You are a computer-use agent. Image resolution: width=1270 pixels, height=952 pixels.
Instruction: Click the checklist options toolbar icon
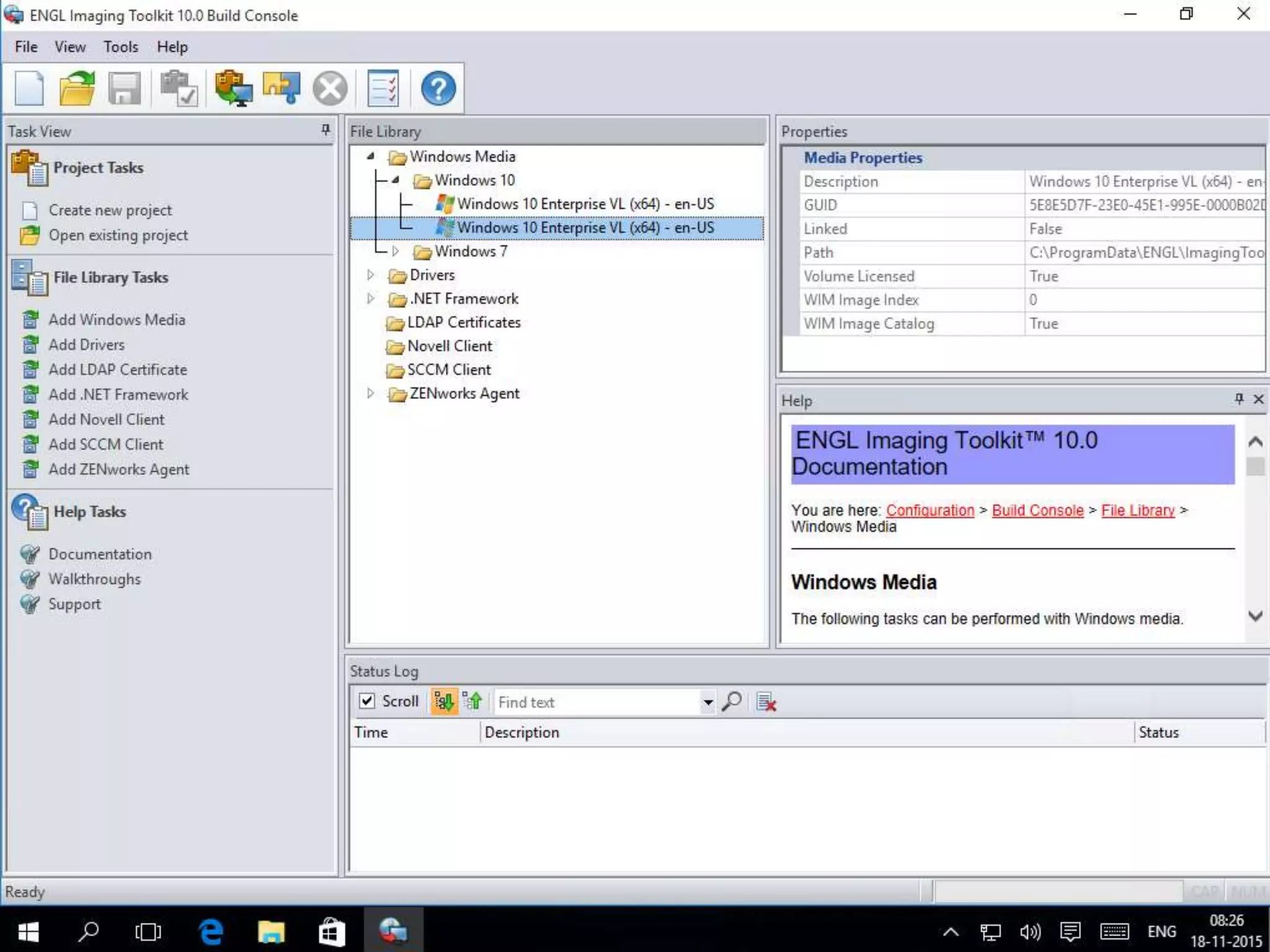click(383, 89)
